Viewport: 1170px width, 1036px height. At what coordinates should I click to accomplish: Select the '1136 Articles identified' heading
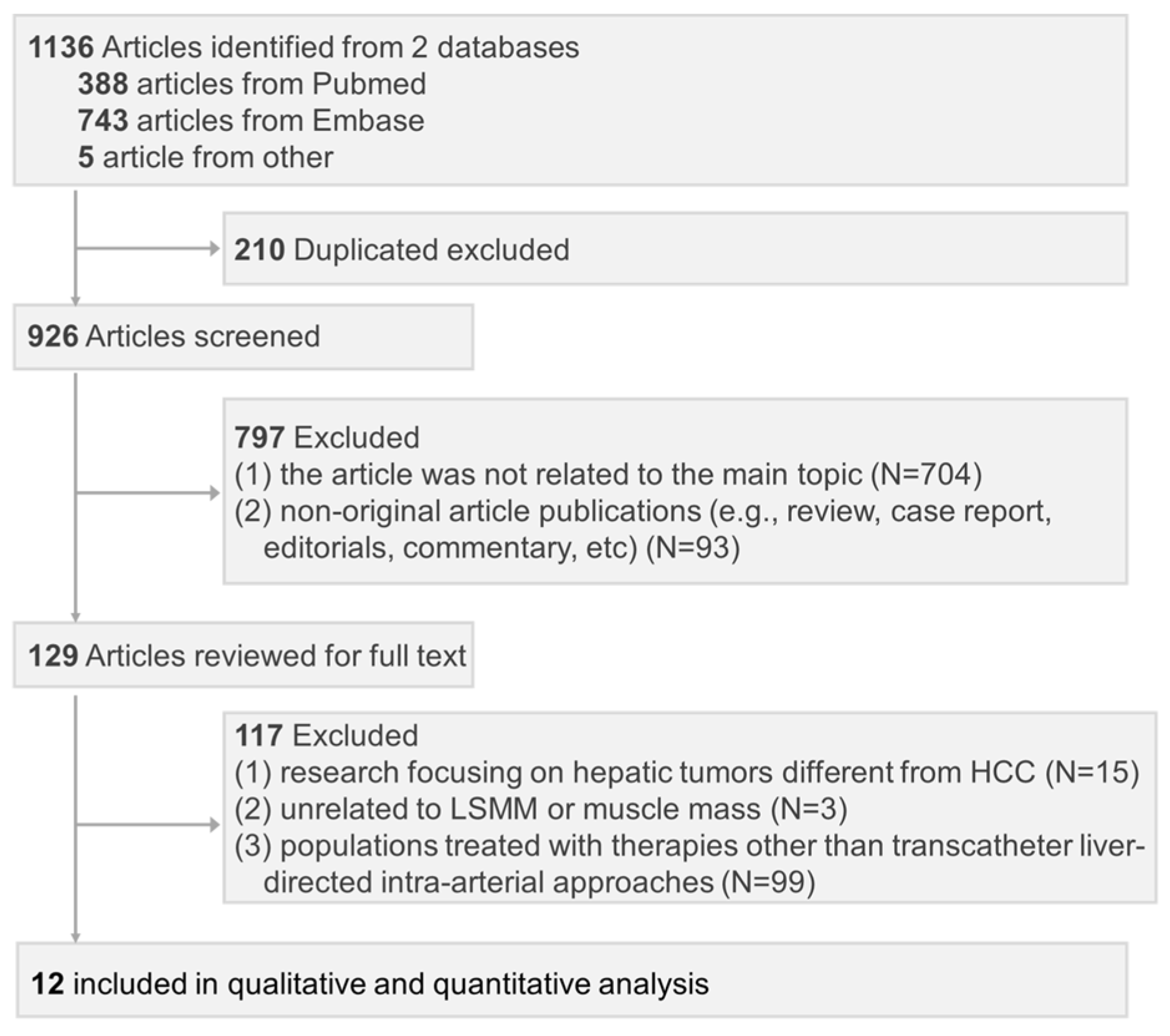[x=303, y=47]
